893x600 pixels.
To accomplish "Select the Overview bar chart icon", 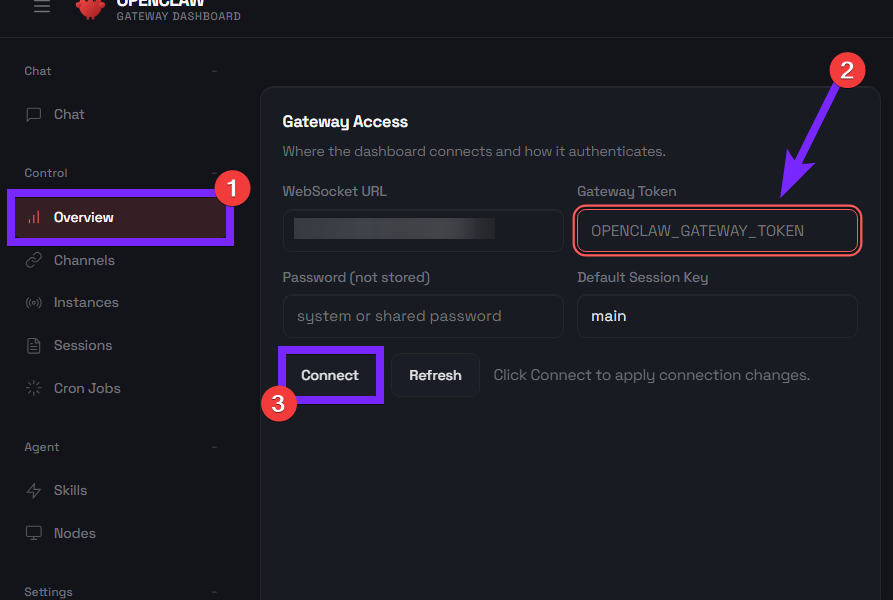I will pos(34,217).
